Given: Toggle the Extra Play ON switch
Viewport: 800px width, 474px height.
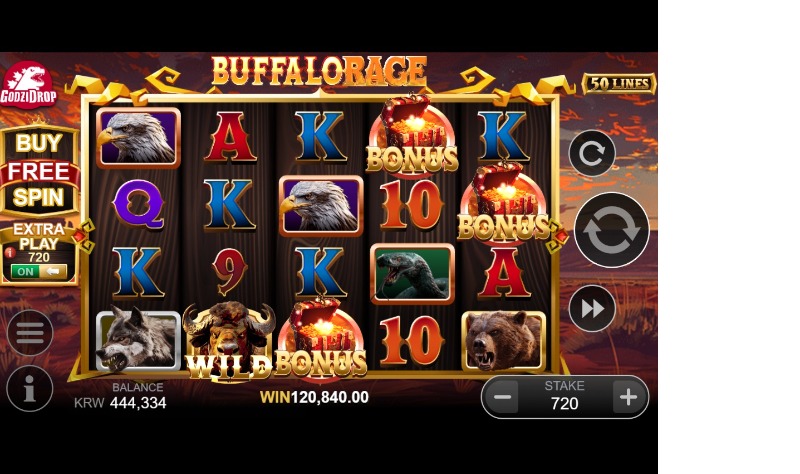Looking at the screenshot, I should pos(39,271).
